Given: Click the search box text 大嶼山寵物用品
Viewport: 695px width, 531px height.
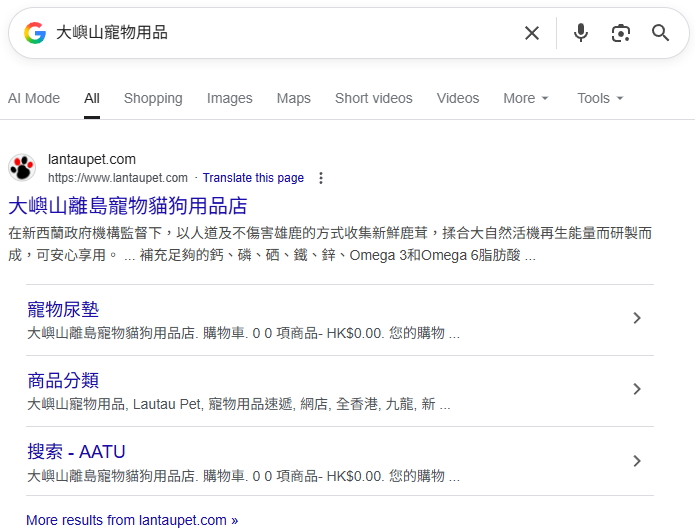Looking at the screenshot, I should 112,33.
